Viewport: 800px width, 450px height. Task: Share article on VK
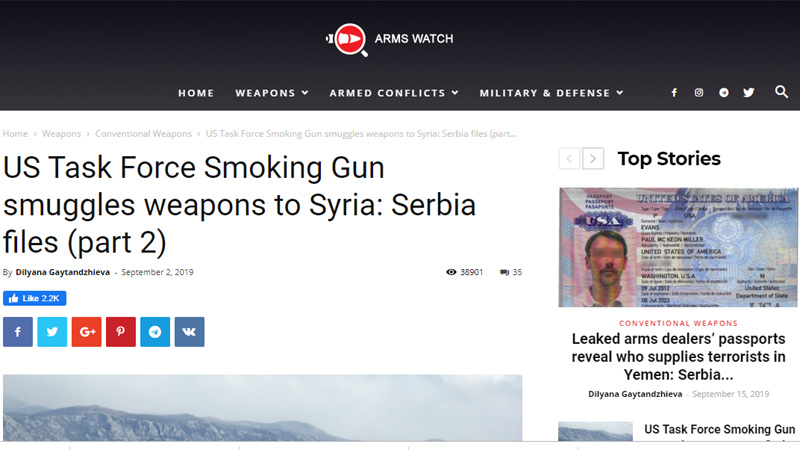pyautogui.click(x=189, y=332)
